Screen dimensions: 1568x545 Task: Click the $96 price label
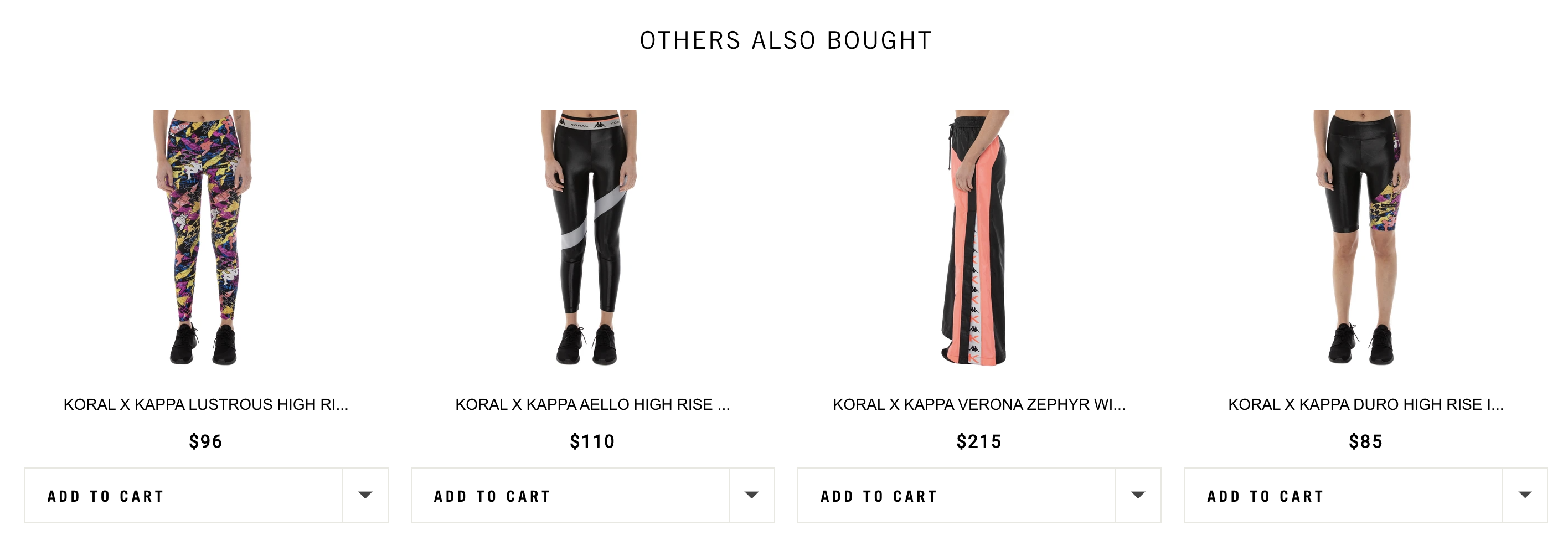[x=206, y=441]
